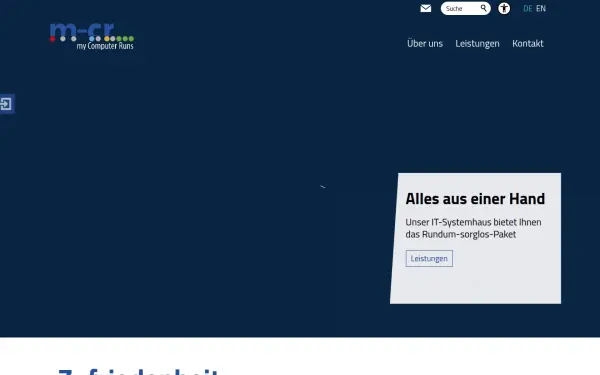Viewport: 600px width, 375px height.
Task: Open the Kontakt menu item
Action: click(x=528, y=44)
